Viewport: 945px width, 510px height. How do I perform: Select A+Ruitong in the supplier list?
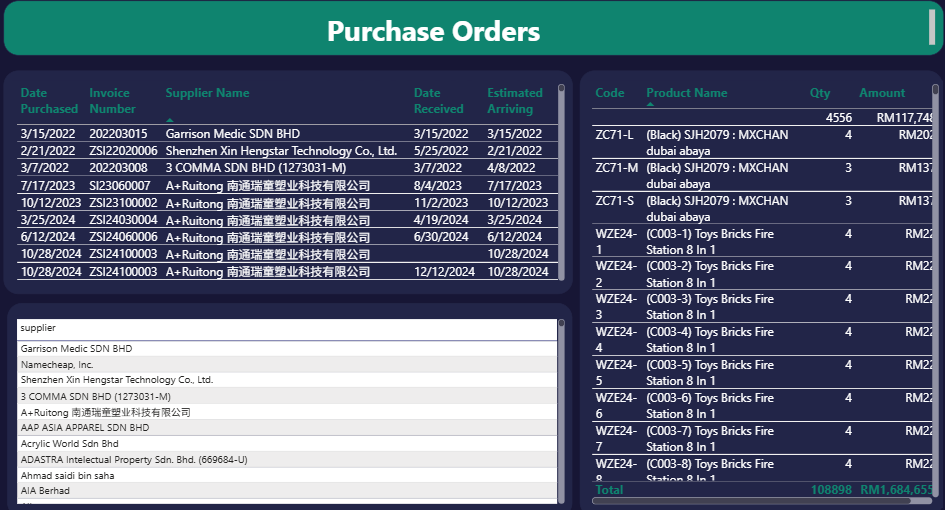click(287, 412)
